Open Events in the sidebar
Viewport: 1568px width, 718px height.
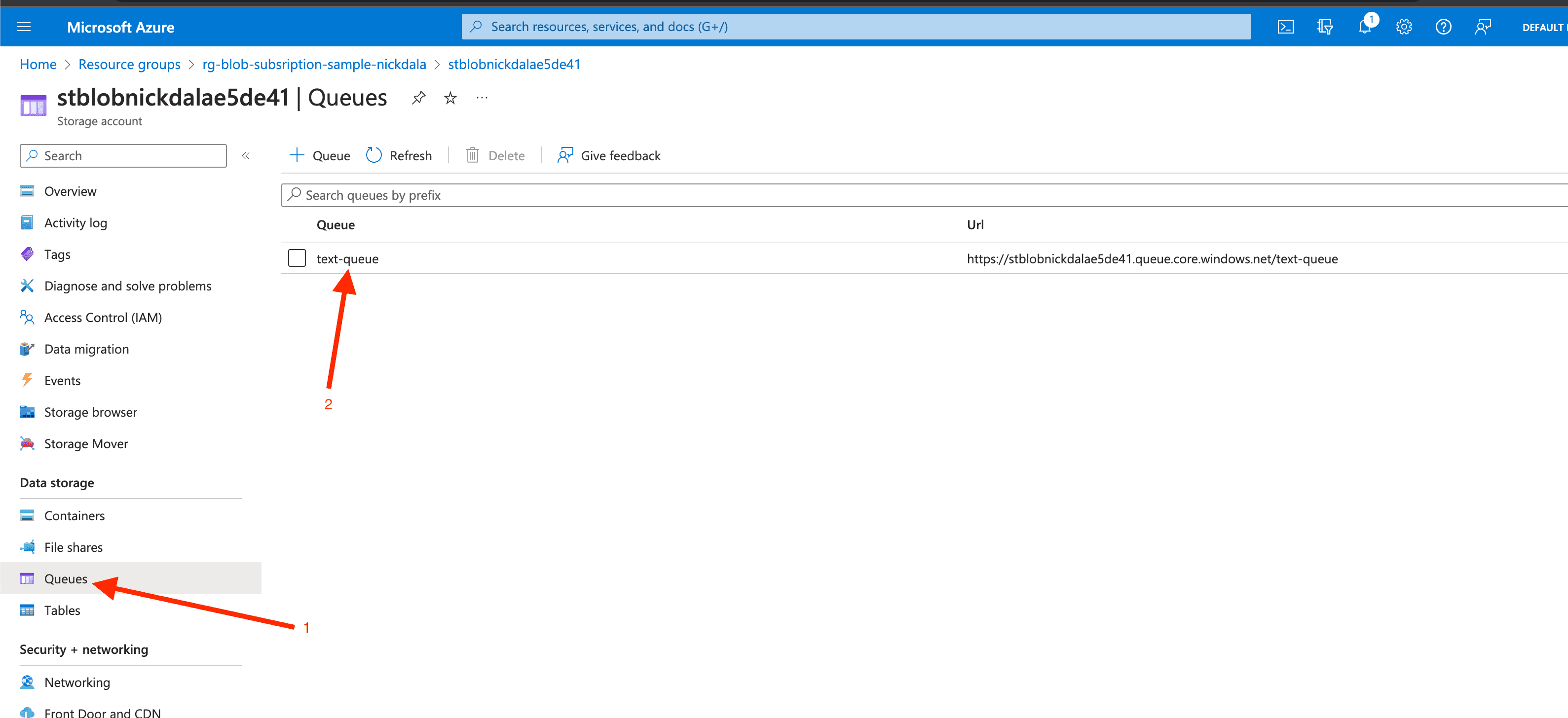point(62,381)
